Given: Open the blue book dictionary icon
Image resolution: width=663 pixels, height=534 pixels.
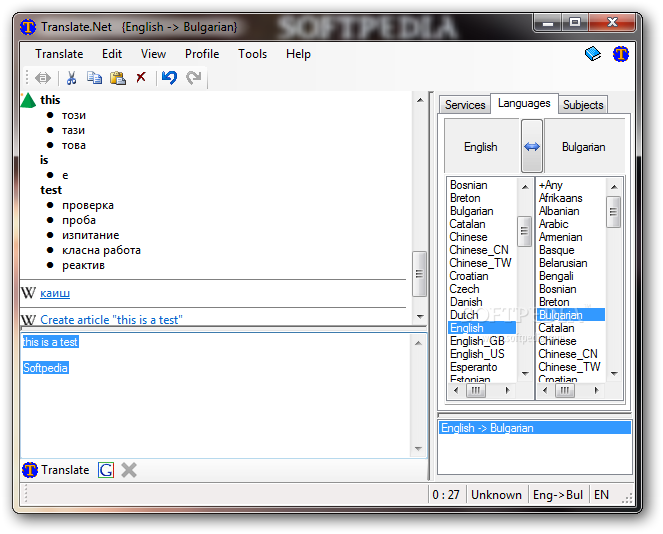Looking at the screenshot, I should click(593, 54).
